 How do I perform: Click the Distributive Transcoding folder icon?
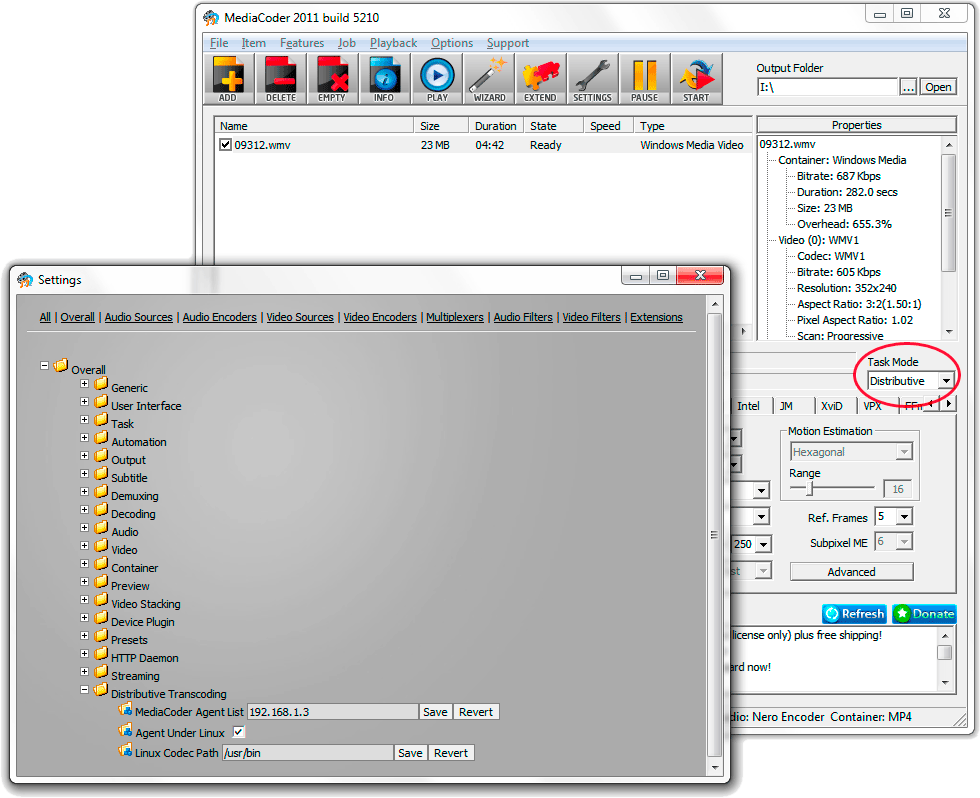tap(101, 689)
